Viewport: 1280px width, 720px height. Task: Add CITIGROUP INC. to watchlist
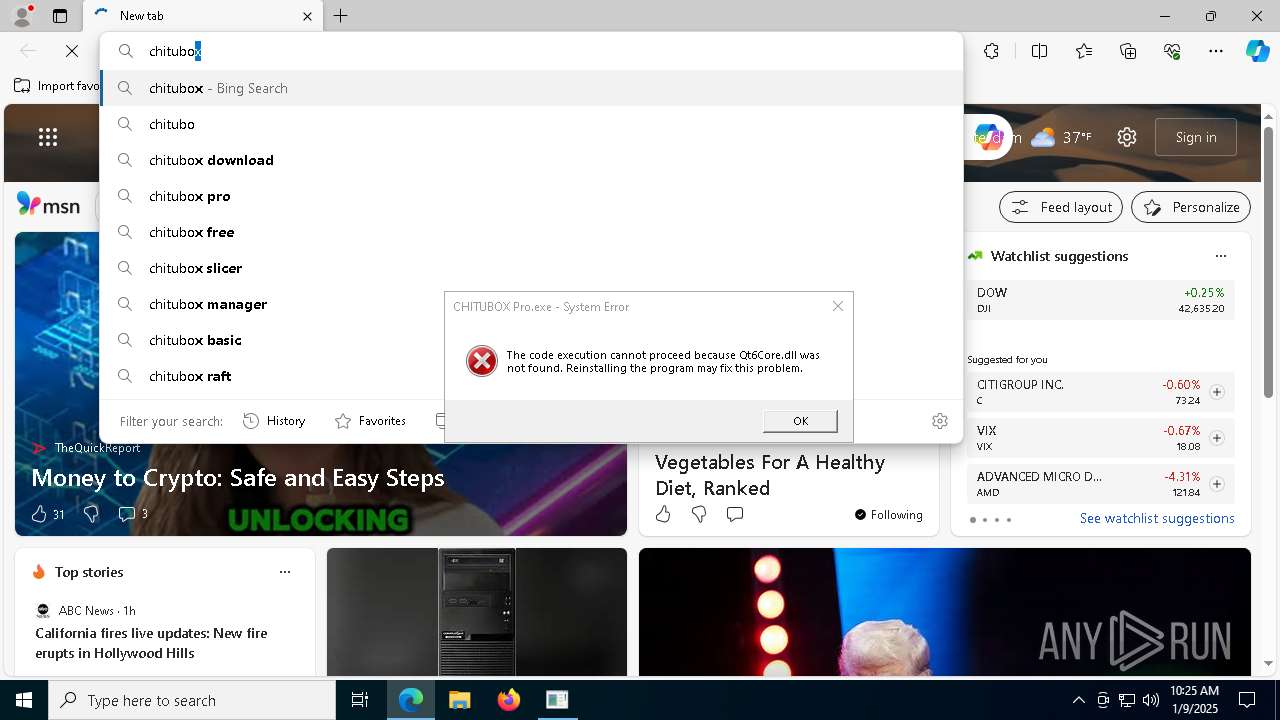1217,392
